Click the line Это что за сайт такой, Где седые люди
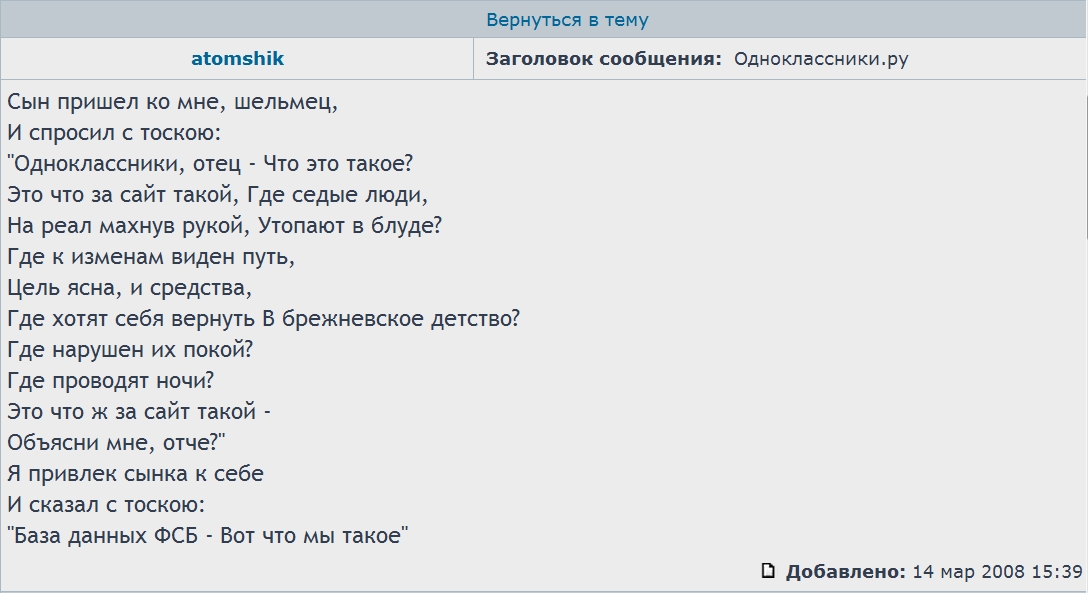 pos(218,195)
